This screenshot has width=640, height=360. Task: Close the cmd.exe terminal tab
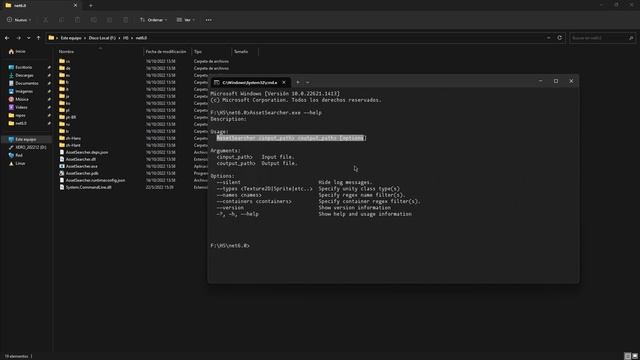click(284, 82)
